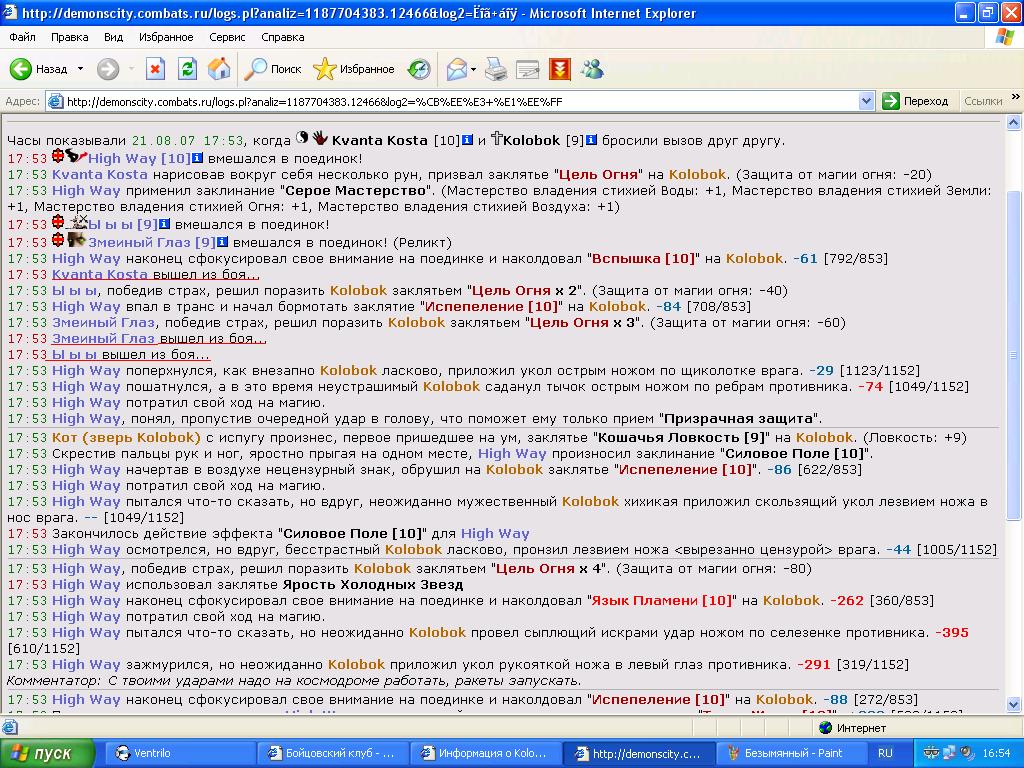The width and height of the screenshot is (1024, 768).
Task: Open the Сервис menu
Action: 227,37
